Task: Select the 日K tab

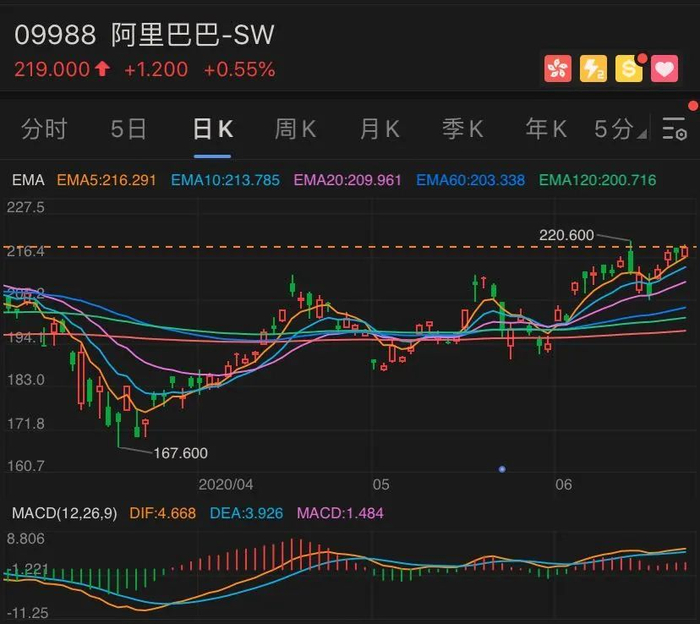Action: pyautogui.click(x=212, y=129)
